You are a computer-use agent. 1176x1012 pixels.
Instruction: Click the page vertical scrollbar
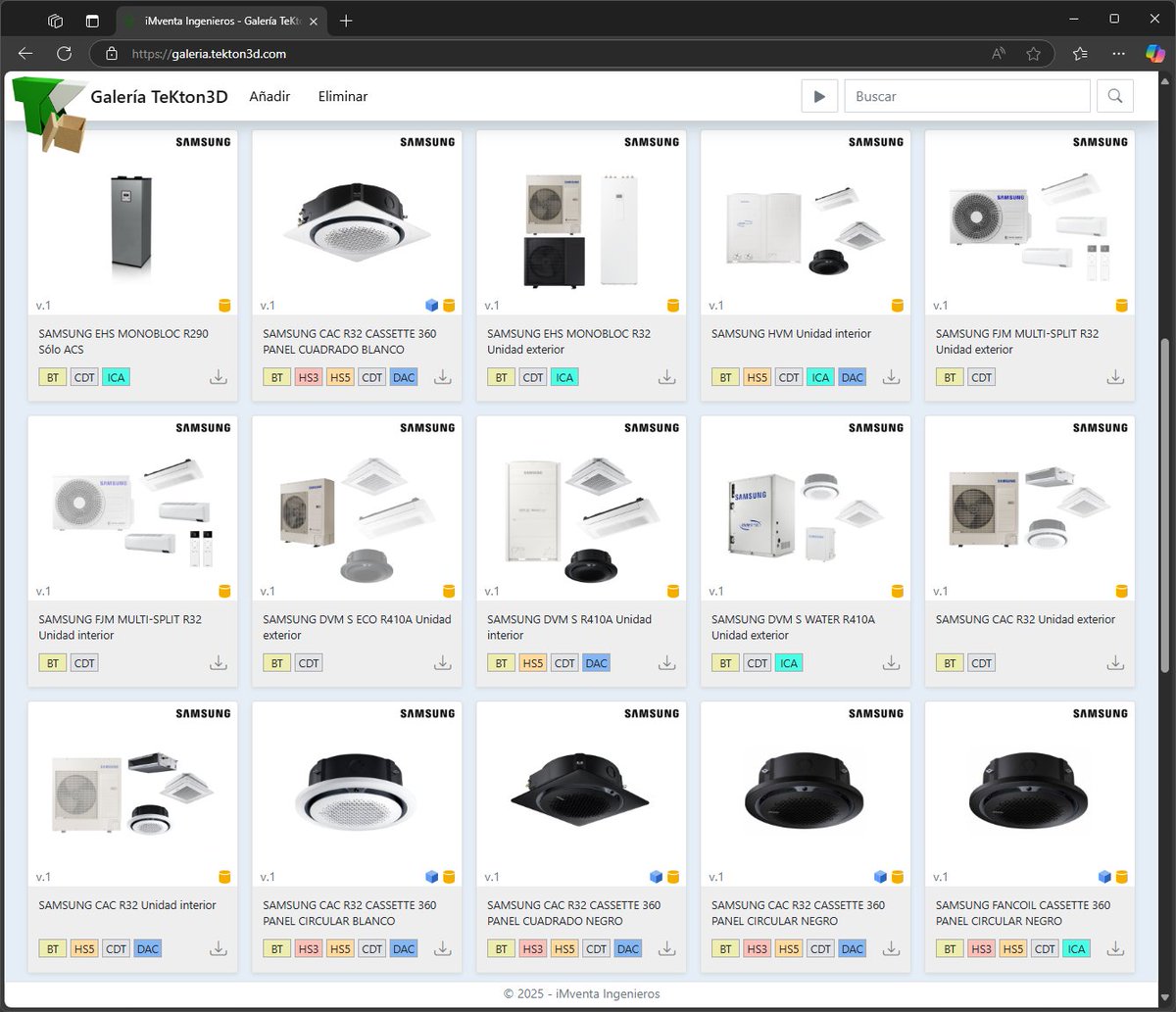[x=1165, y=505]
